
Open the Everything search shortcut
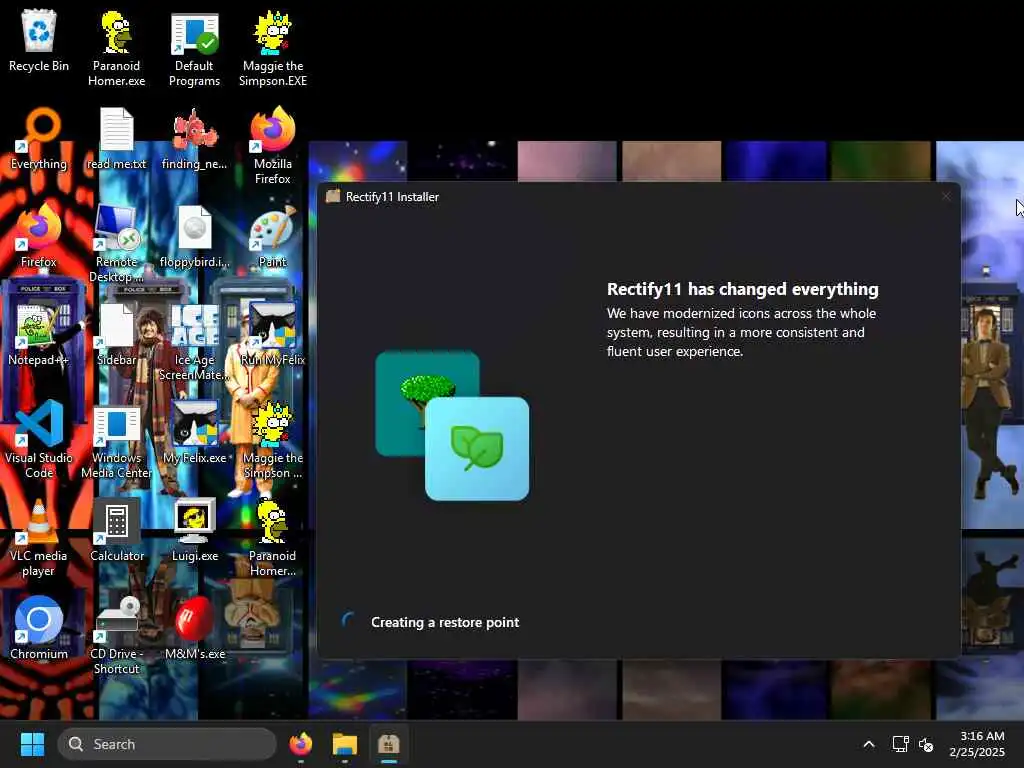(39, 139)
